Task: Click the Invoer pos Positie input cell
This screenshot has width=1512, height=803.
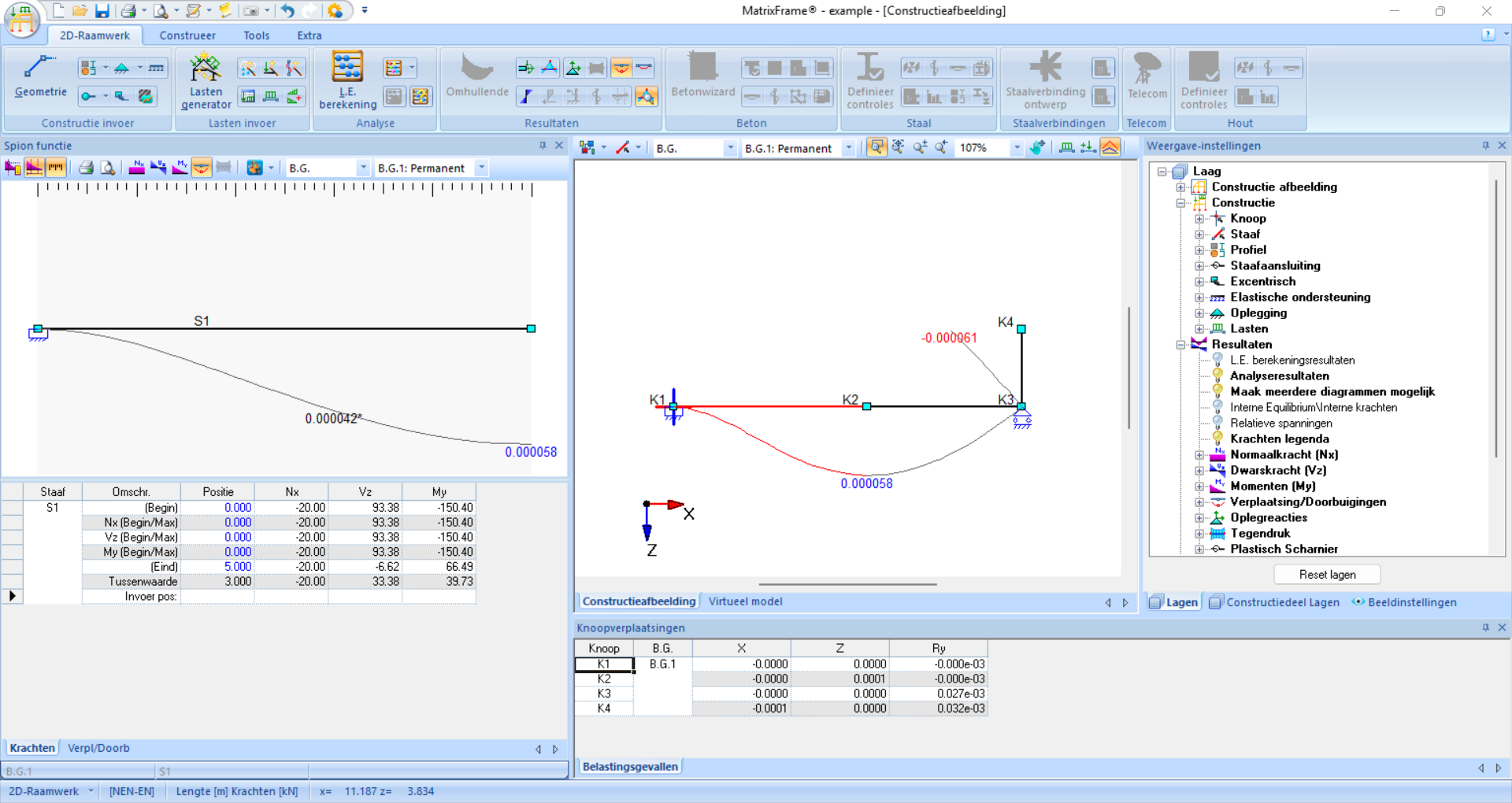Action: (217, 597)
